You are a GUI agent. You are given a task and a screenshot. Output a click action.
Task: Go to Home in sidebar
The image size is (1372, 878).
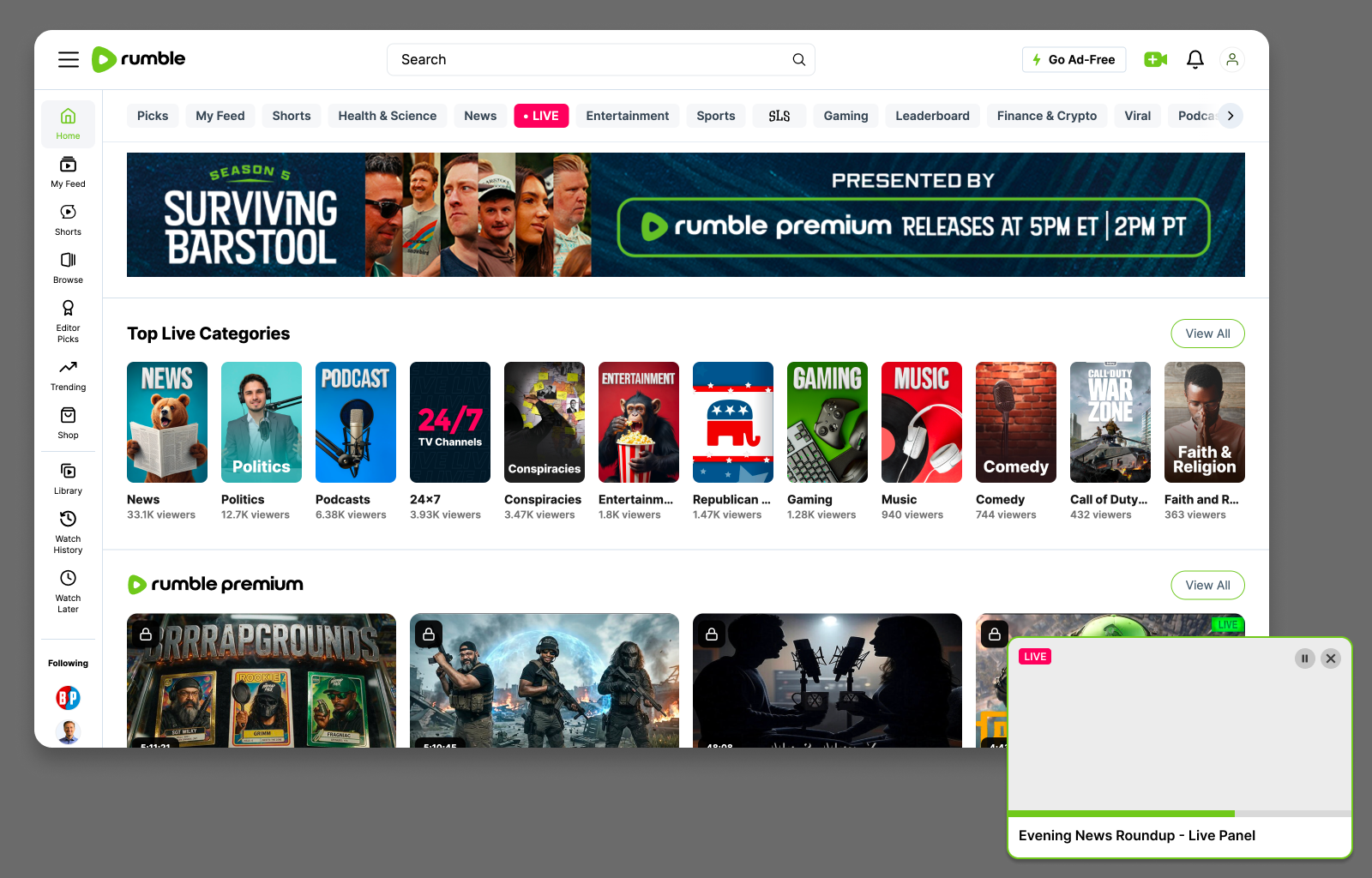click(x=69, y=124)
